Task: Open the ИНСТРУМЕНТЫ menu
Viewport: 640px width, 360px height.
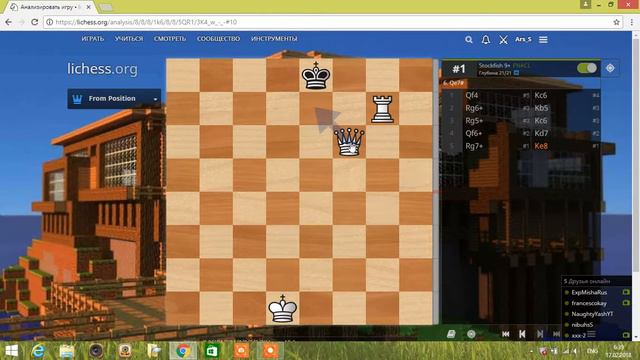Action: (x=274, y=39)
